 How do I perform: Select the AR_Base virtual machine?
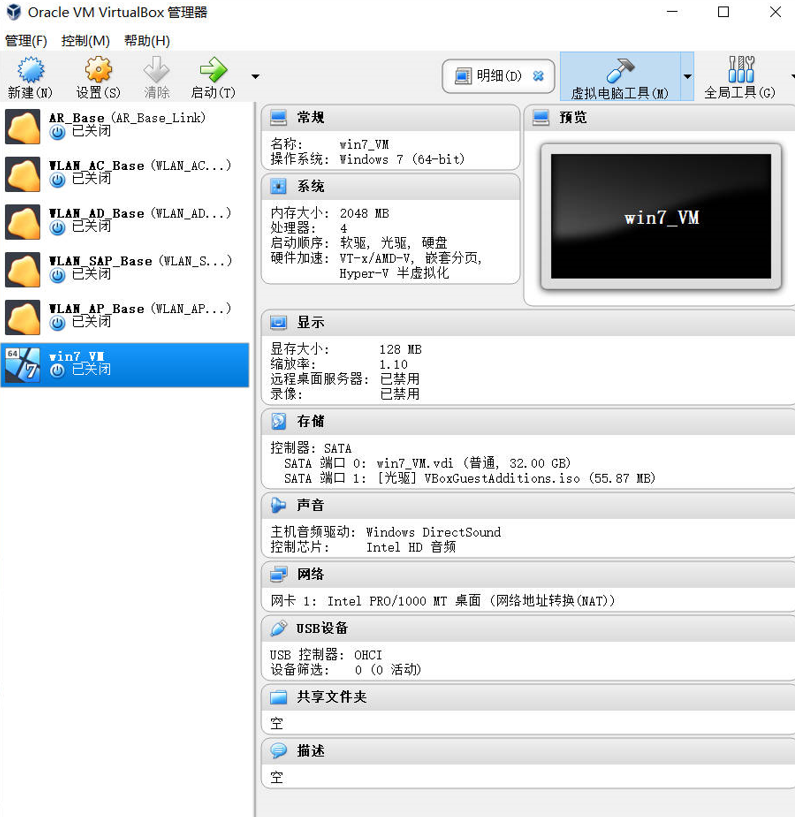124,125
